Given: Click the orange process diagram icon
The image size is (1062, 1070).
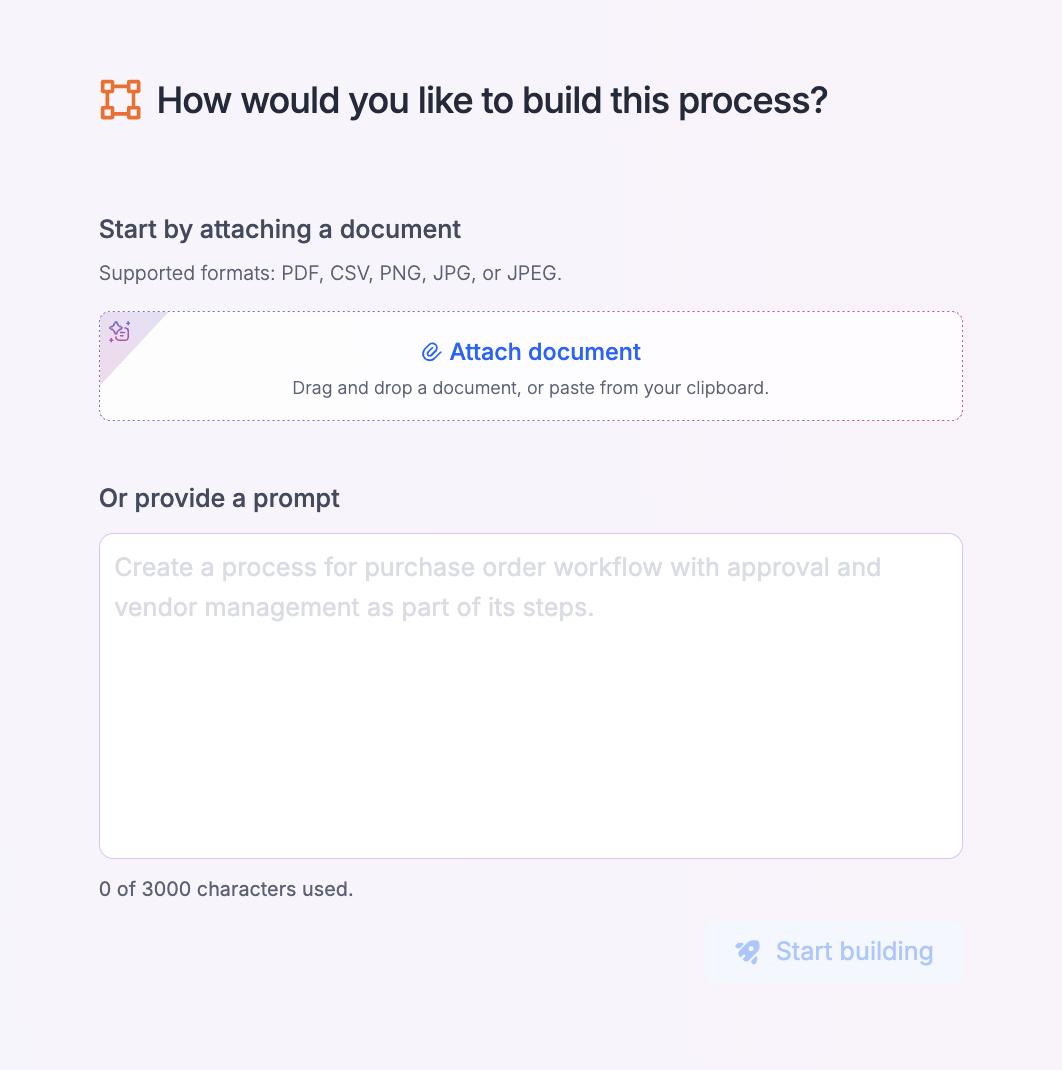Looking at the screenshot, I should click(x=121, y=100).
